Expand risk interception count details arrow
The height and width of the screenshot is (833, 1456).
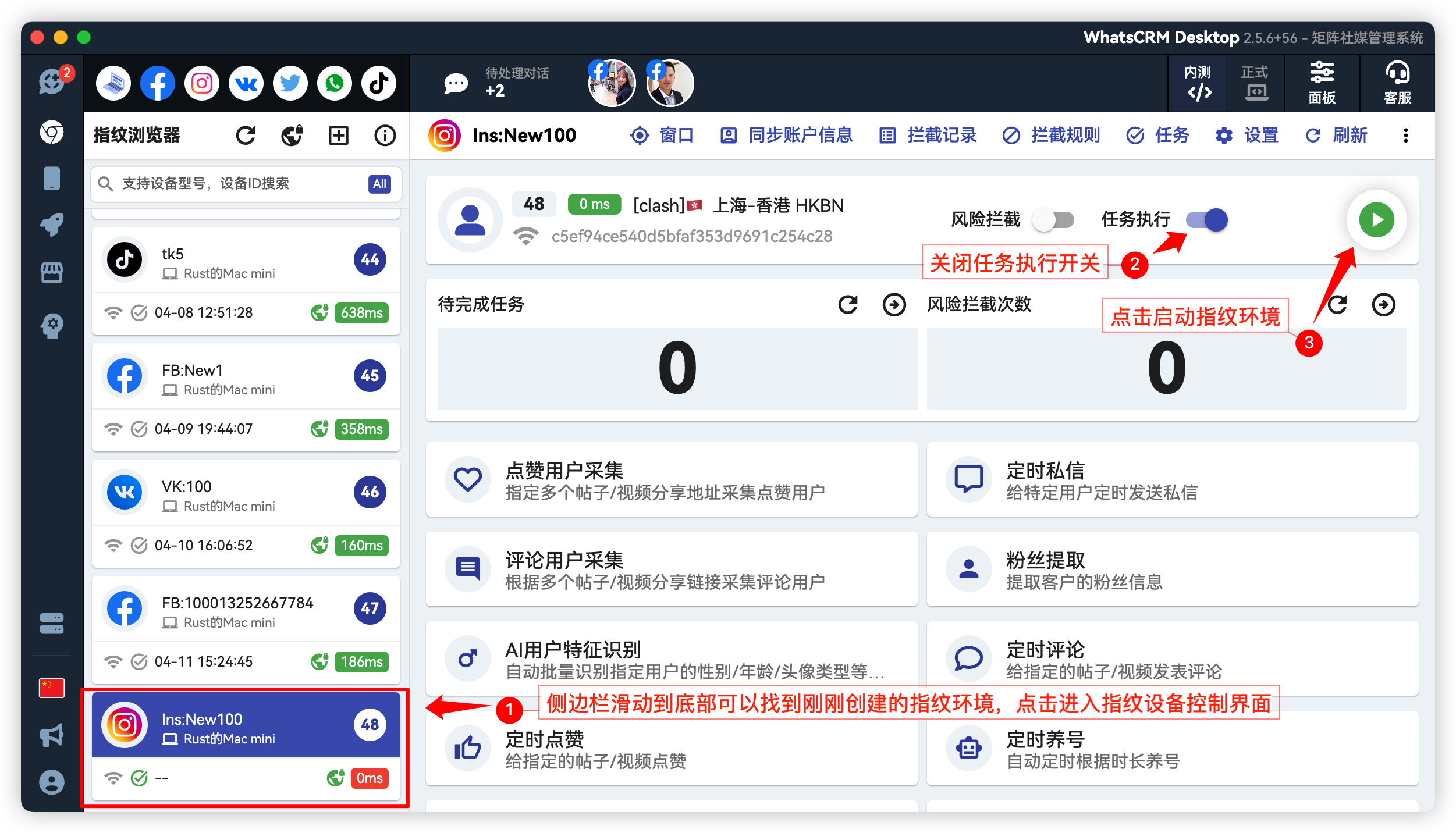1385,304
